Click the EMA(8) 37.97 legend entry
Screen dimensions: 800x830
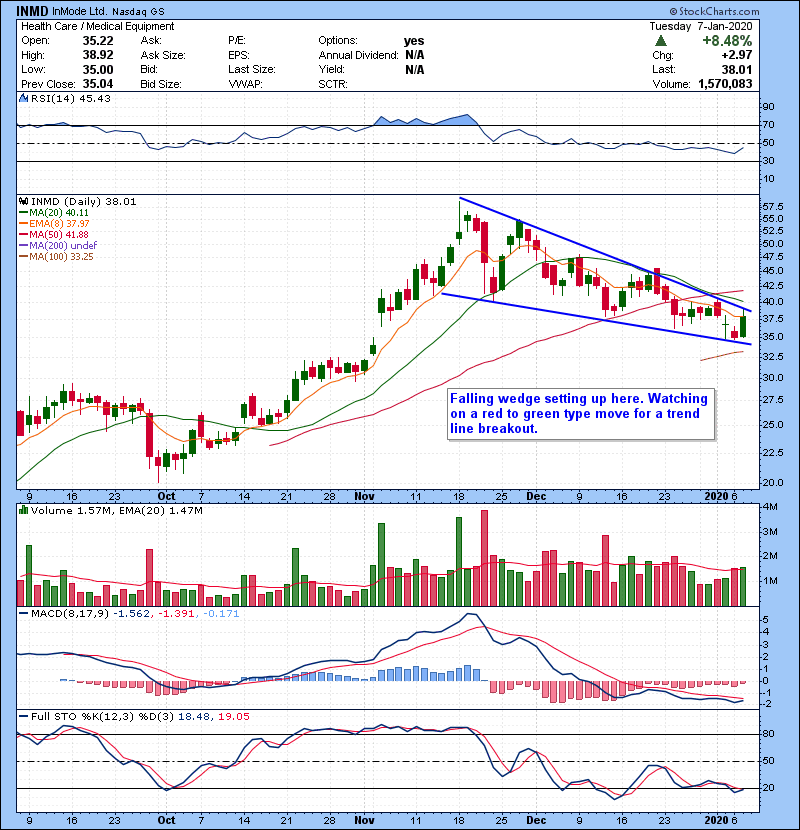click(x=55, y=224)
